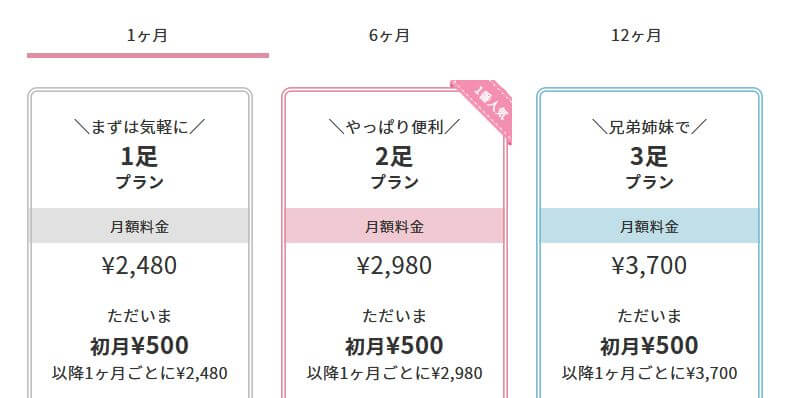791x398 pixels.
Task: Click the やっぱり便利 tagline
Action: [394, 127]
